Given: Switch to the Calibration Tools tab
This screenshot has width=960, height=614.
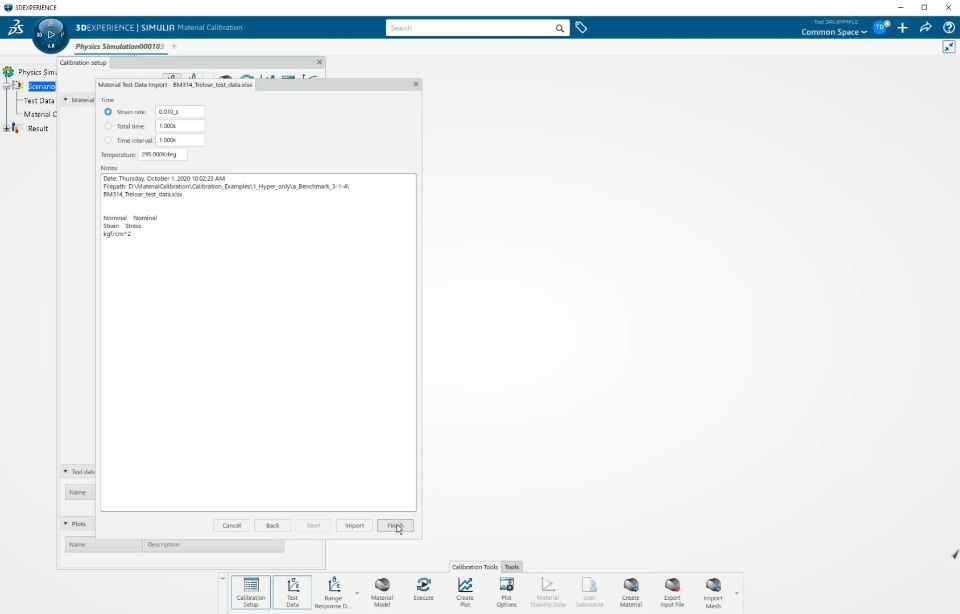Looking at the screenshot, I should tap(474, 567).
